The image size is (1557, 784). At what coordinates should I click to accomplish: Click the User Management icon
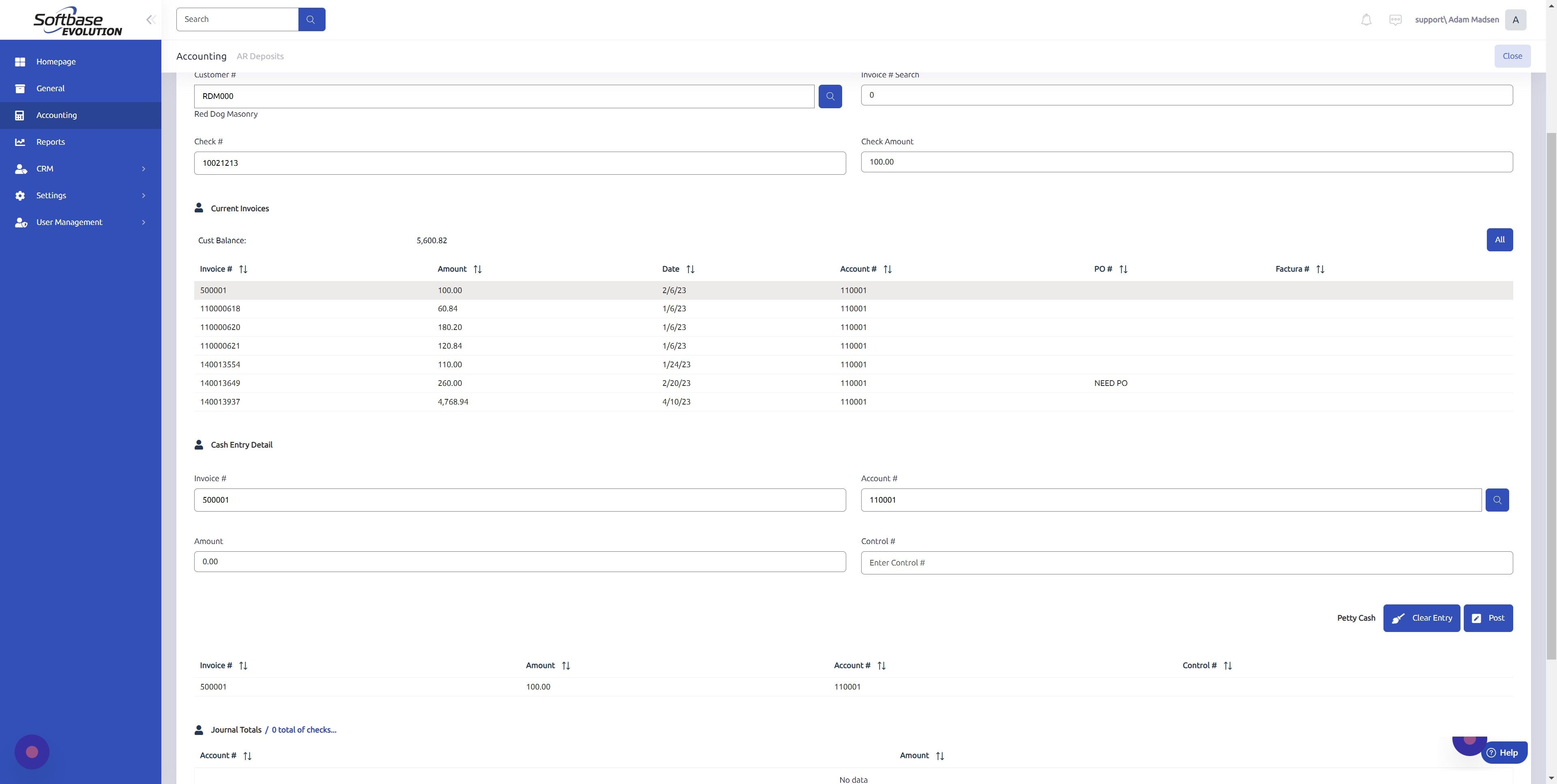21,223
